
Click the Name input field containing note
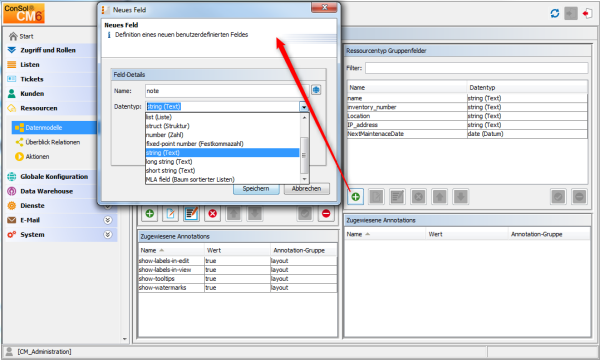click(x=227, y=91)
